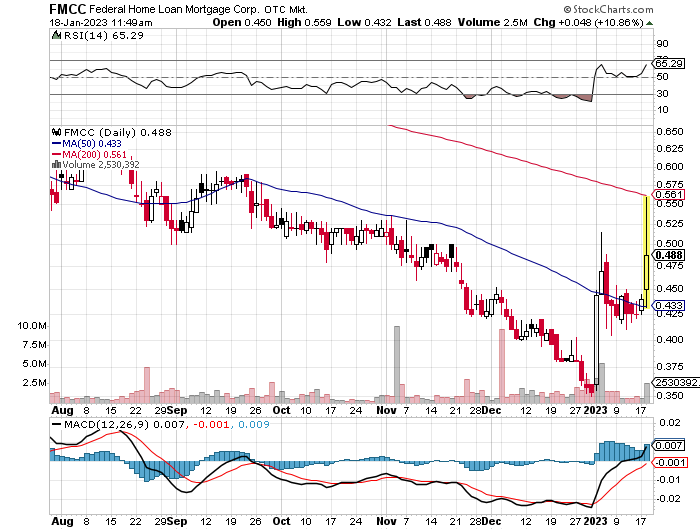Click the volume bars icon in the legend
This screenshot has height=530, width=700.
56,165
